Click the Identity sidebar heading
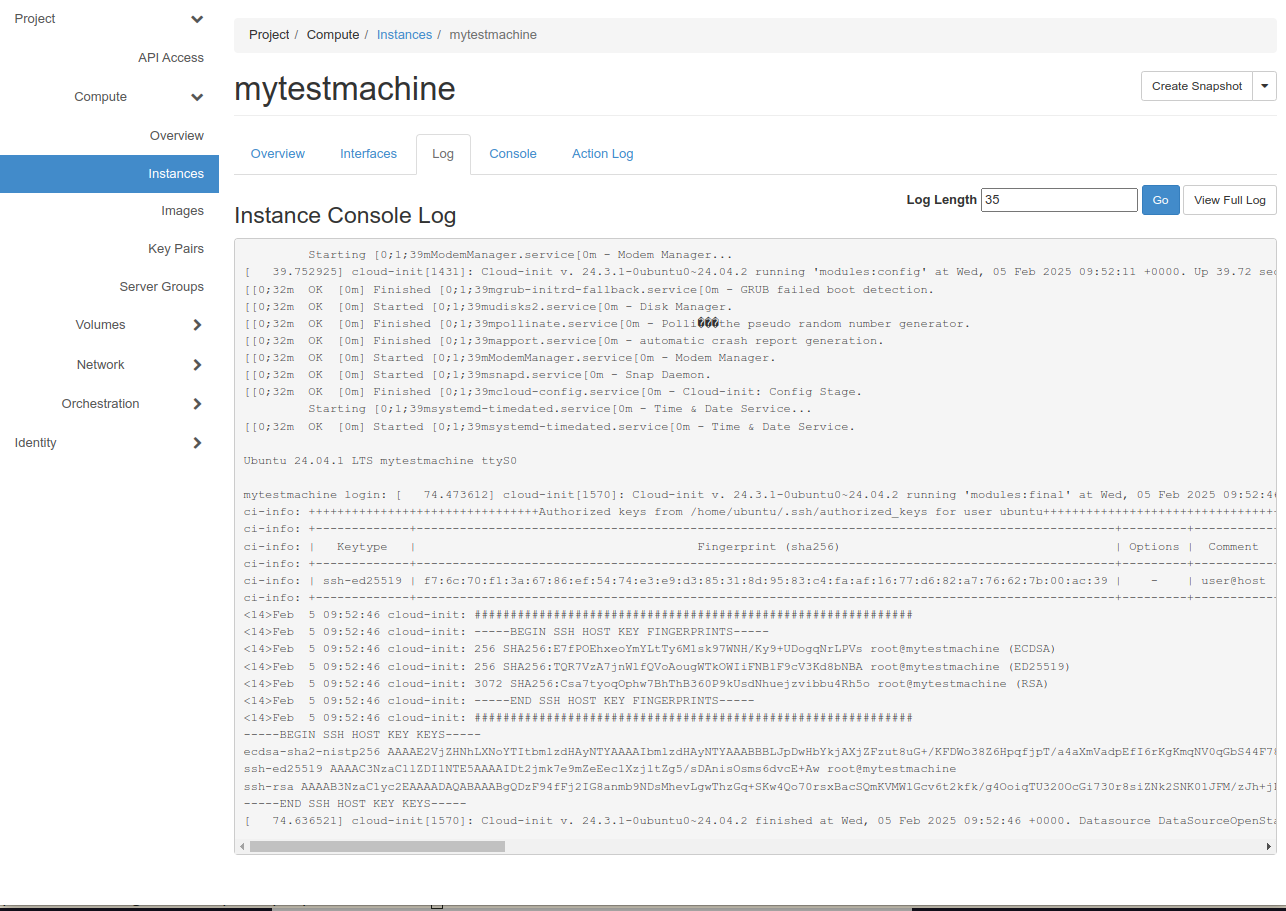The height and width of the screenshot is (911, 1286). [x=35, y=443]
